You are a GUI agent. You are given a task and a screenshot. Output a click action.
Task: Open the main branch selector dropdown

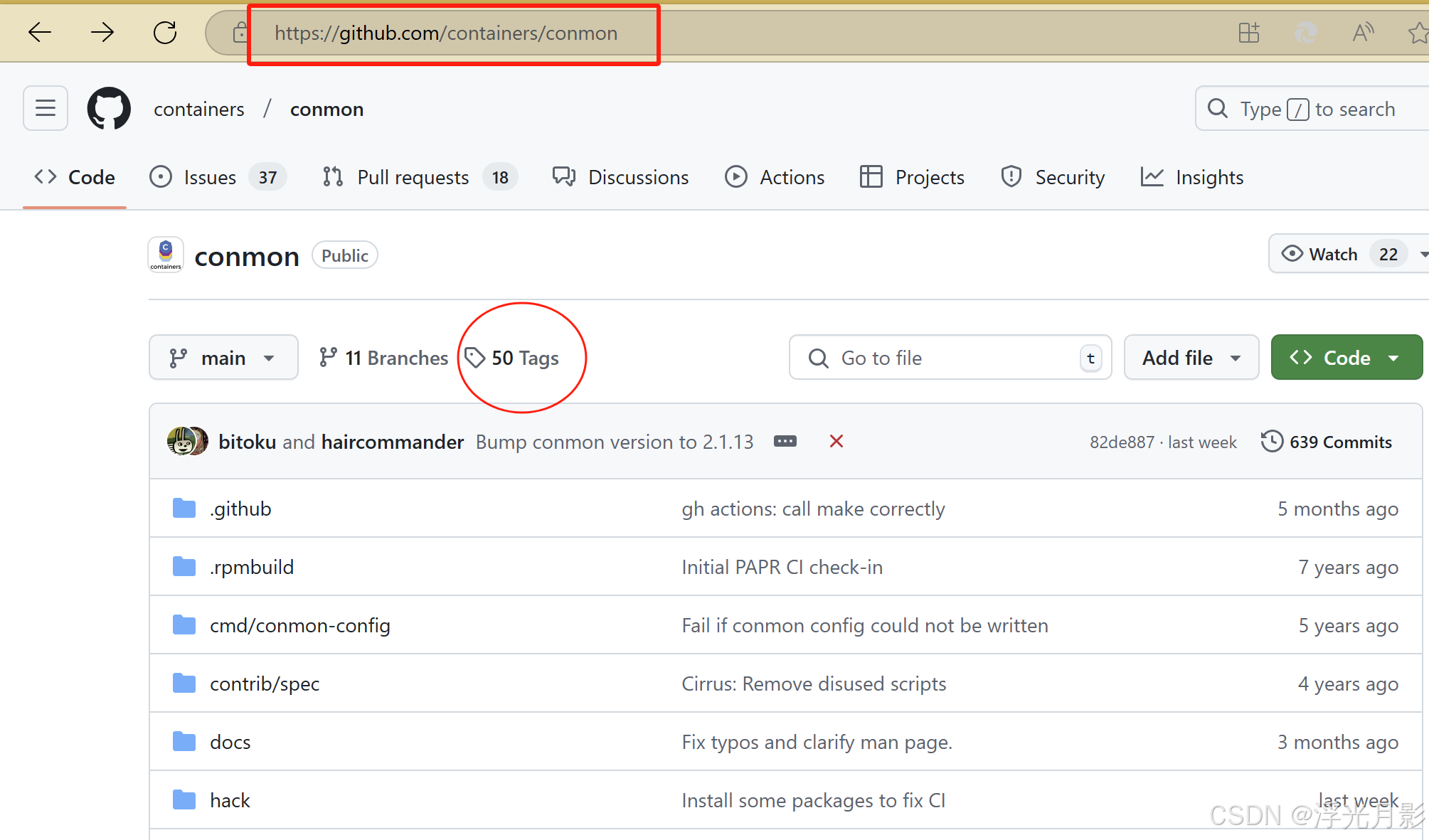point(223,358)
